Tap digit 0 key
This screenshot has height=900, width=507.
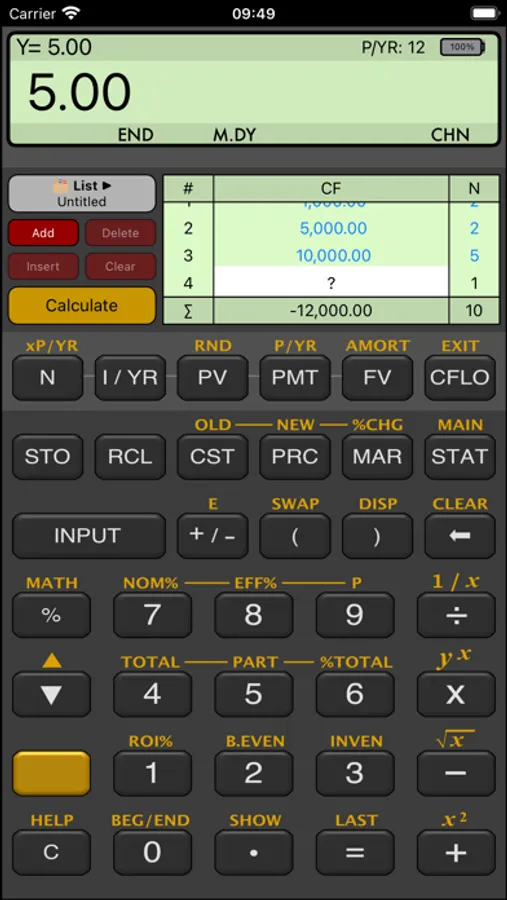(152, 852)
